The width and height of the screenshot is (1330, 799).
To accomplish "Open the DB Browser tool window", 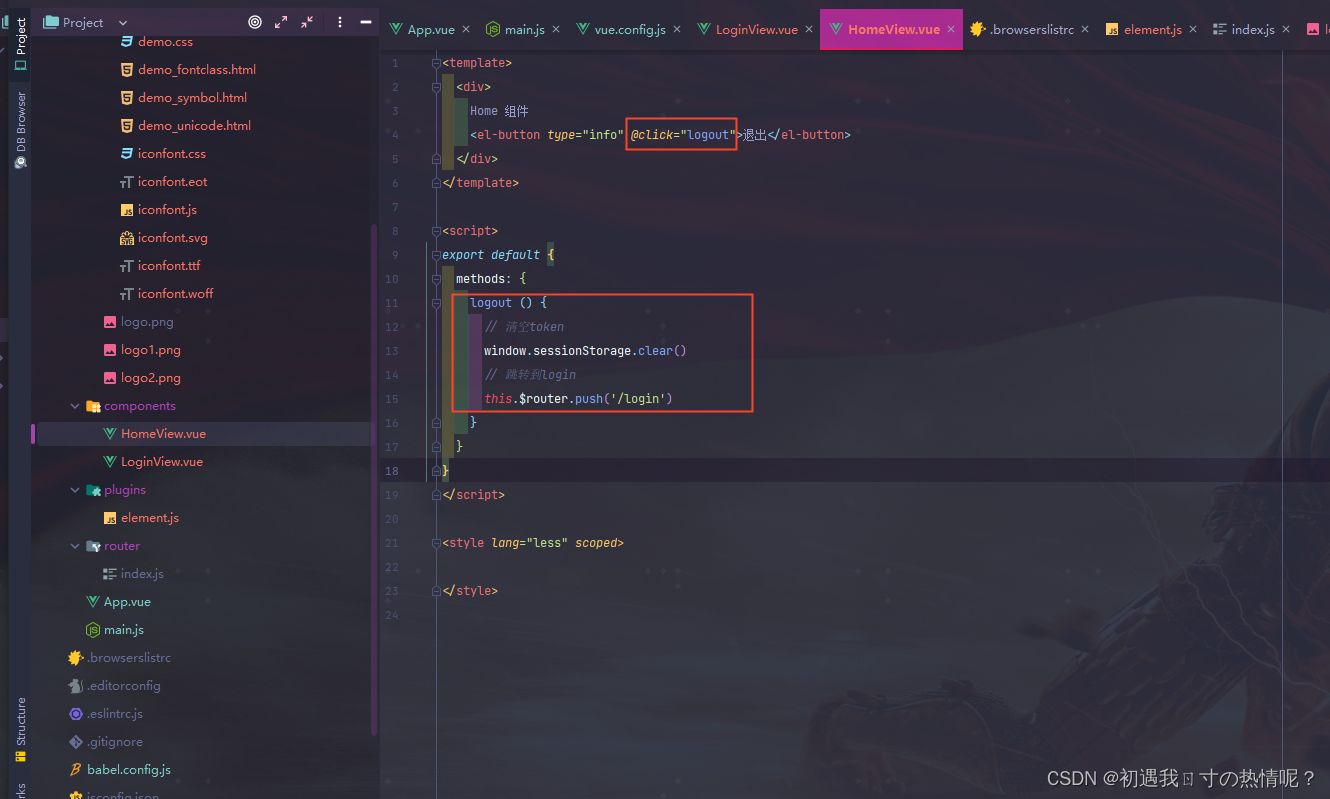I will 20,130.
